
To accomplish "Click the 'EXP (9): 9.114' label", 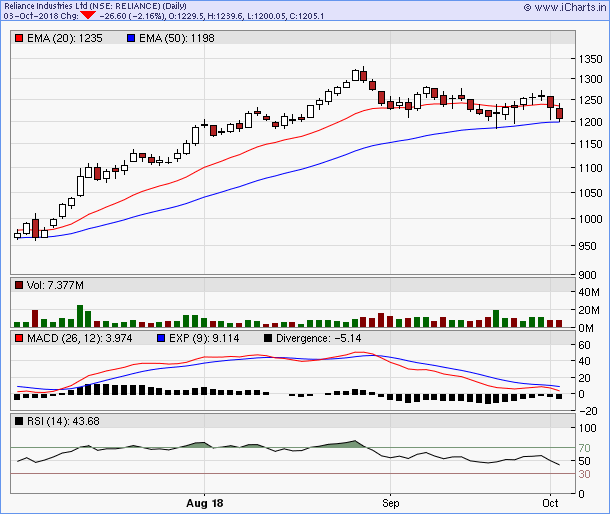I will pyautogui.click(x=204, y=338).
